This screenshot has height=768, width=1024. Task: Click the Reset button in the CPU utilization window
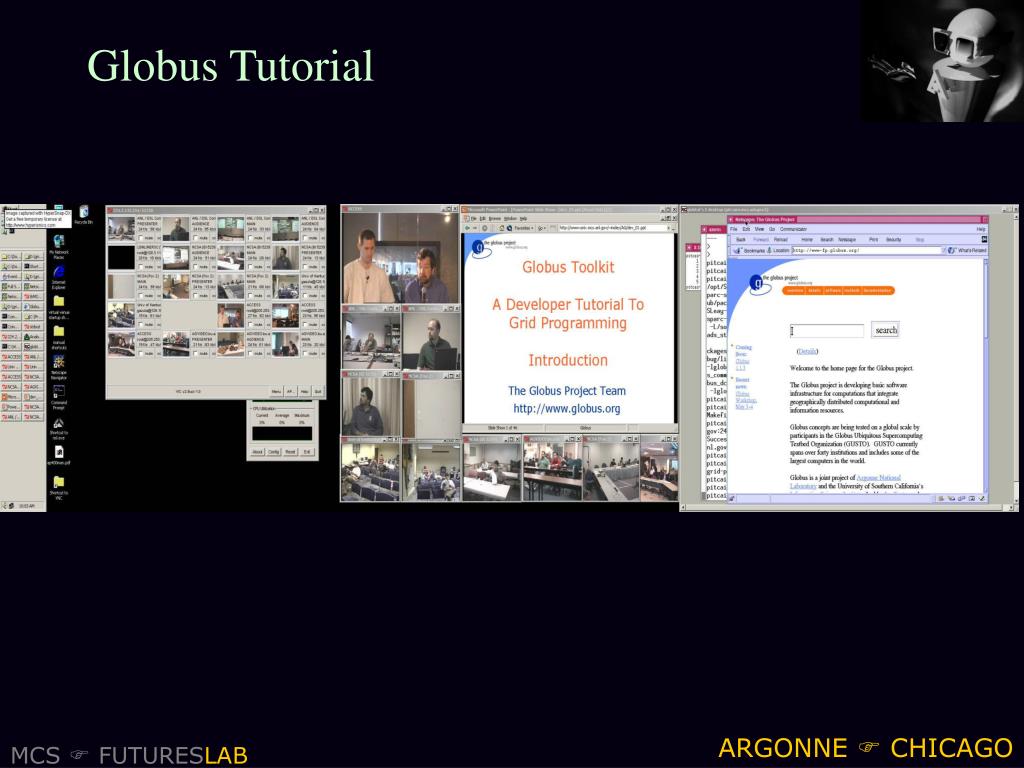290,452
